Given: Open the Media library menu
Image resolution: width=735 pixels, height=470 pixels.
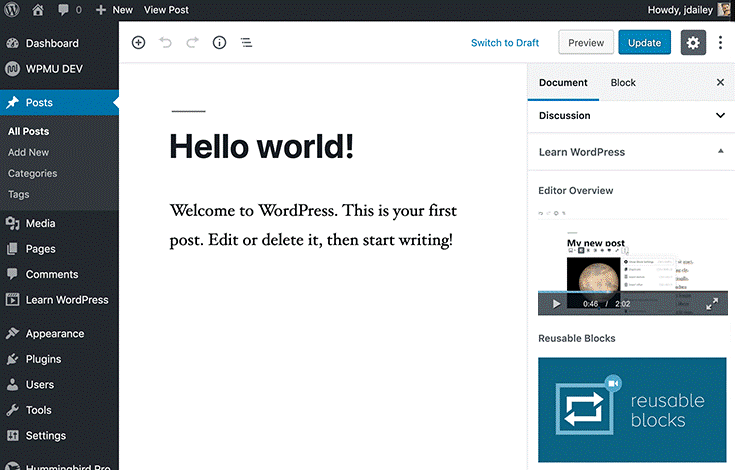Looking at the screenshot, I should [x=59, y=224].
